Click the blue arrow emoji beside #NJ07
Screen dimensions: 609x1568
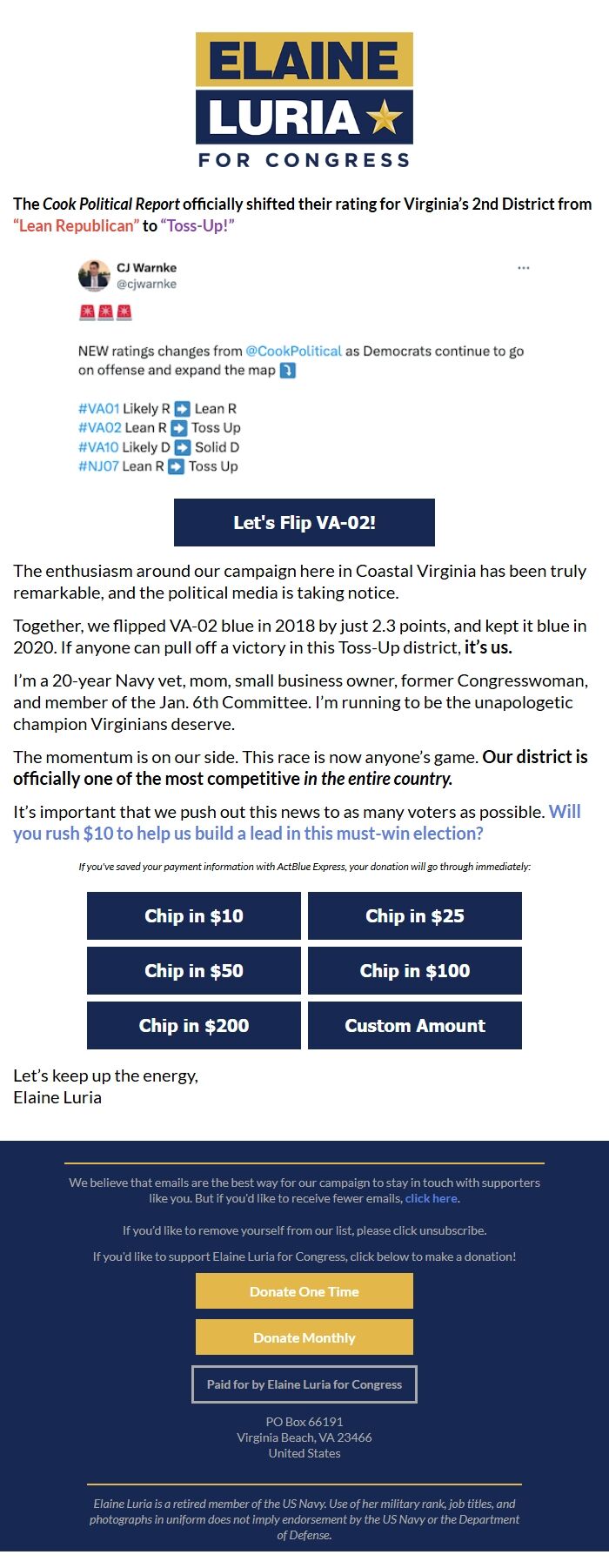point(175,466)
